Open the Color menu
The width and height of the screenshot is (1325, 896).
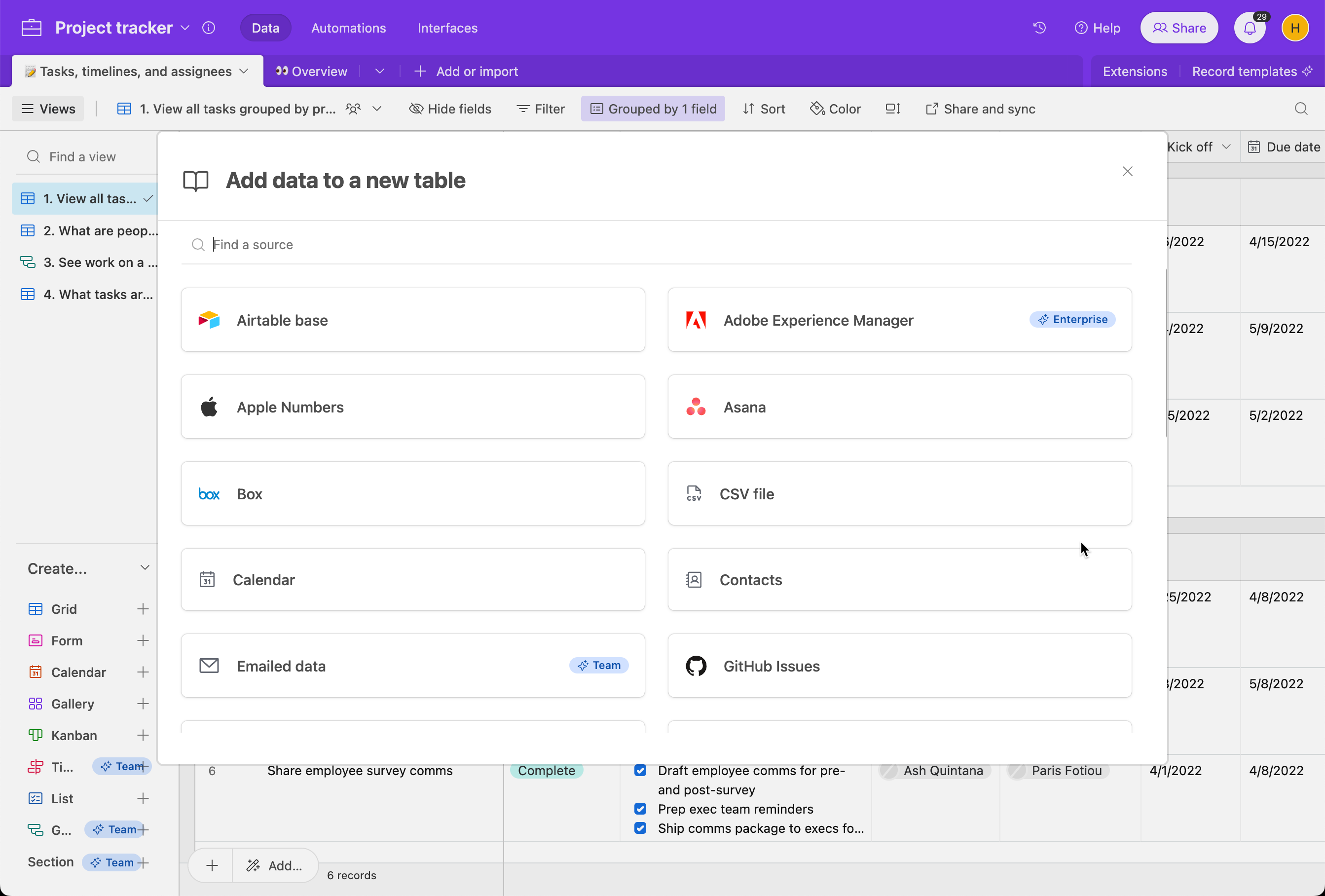(x=835, y=109)
